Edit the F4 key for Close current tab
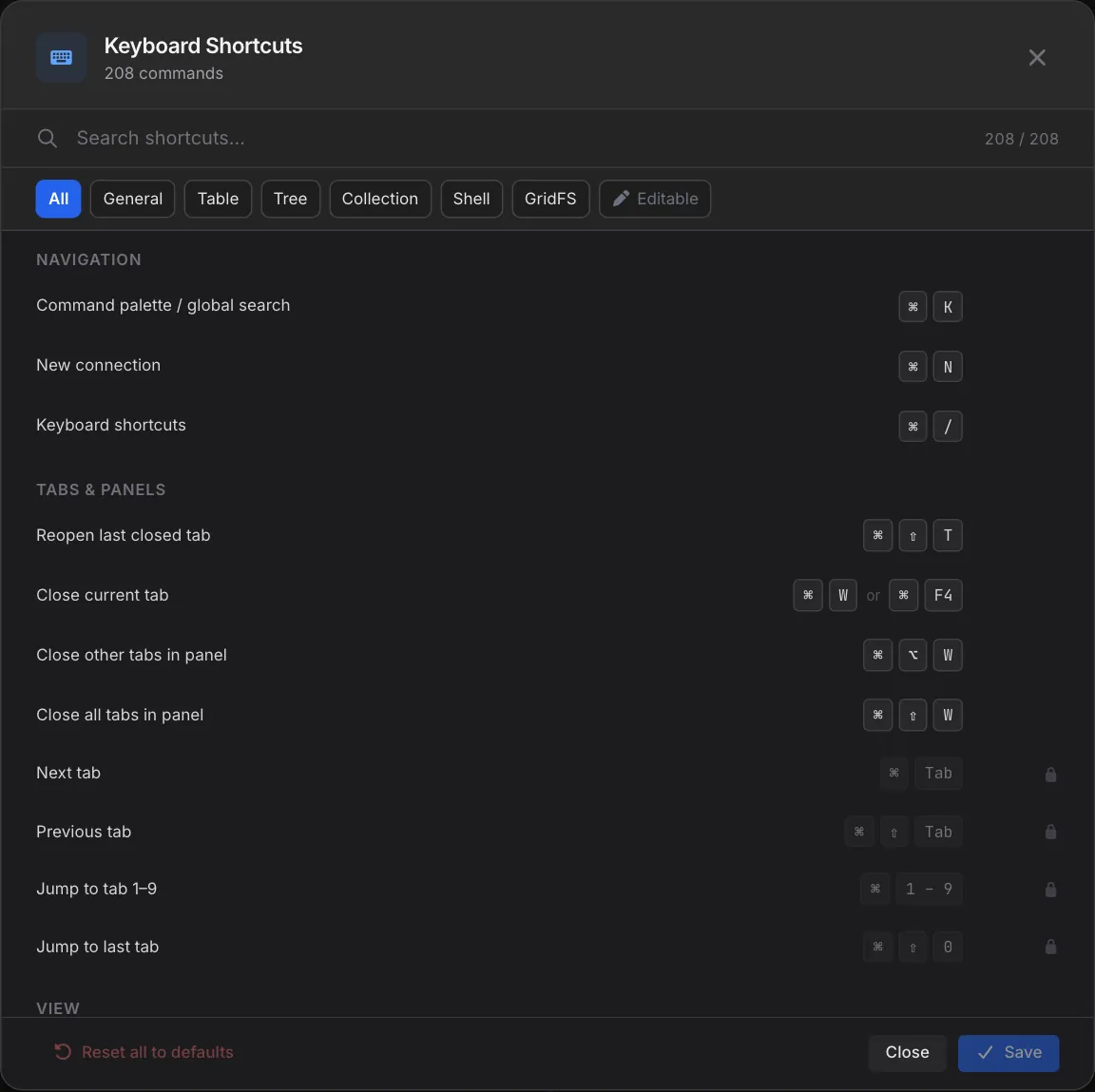The width and height of the screenshot is (1095, 1092). point(944,596)
